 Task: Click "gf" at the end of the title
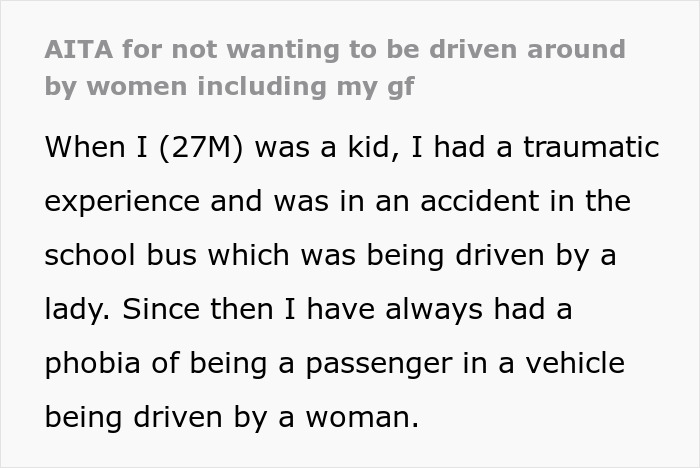(400, 85)
